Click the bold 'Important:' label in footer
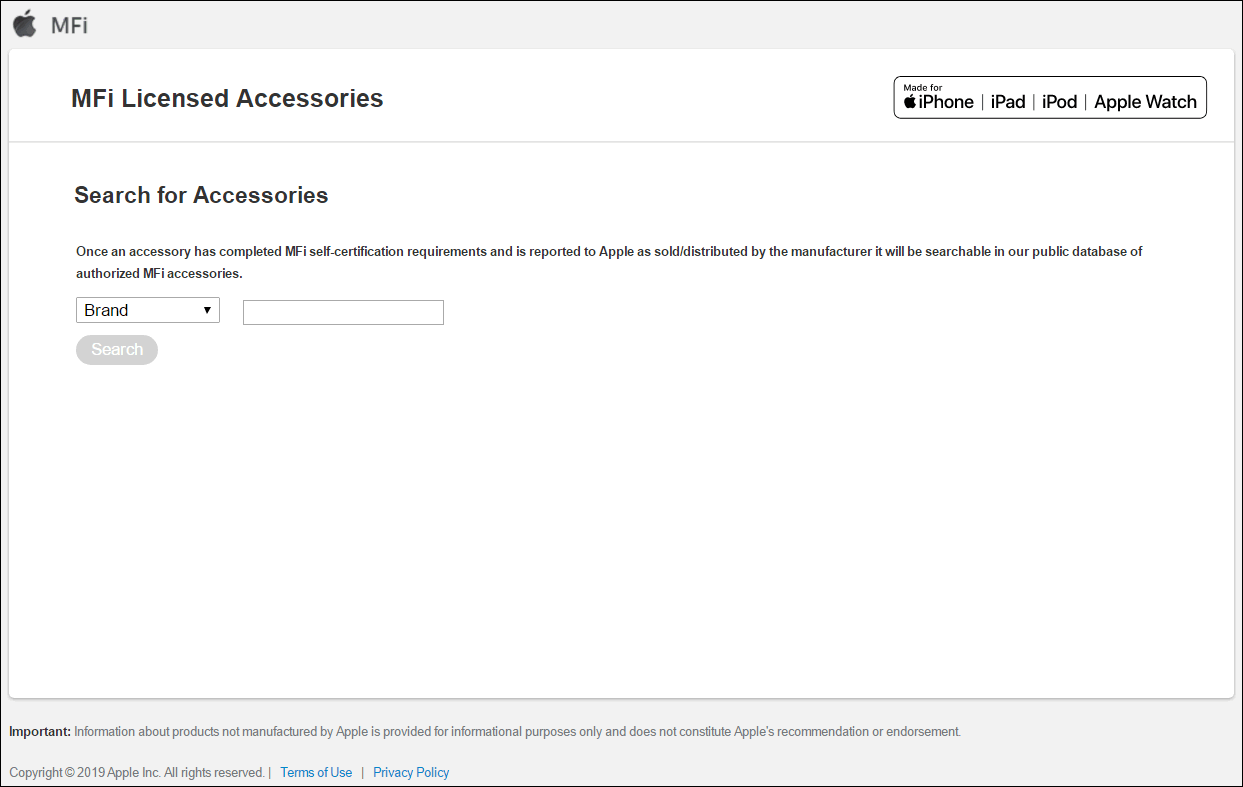Screen dimensions: 1243x787 [40, 731]
